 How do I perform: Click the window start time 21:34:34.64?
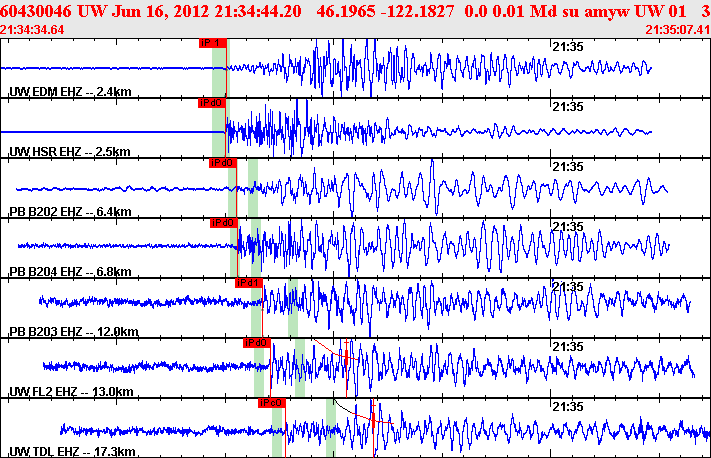[x=32, y=30]
